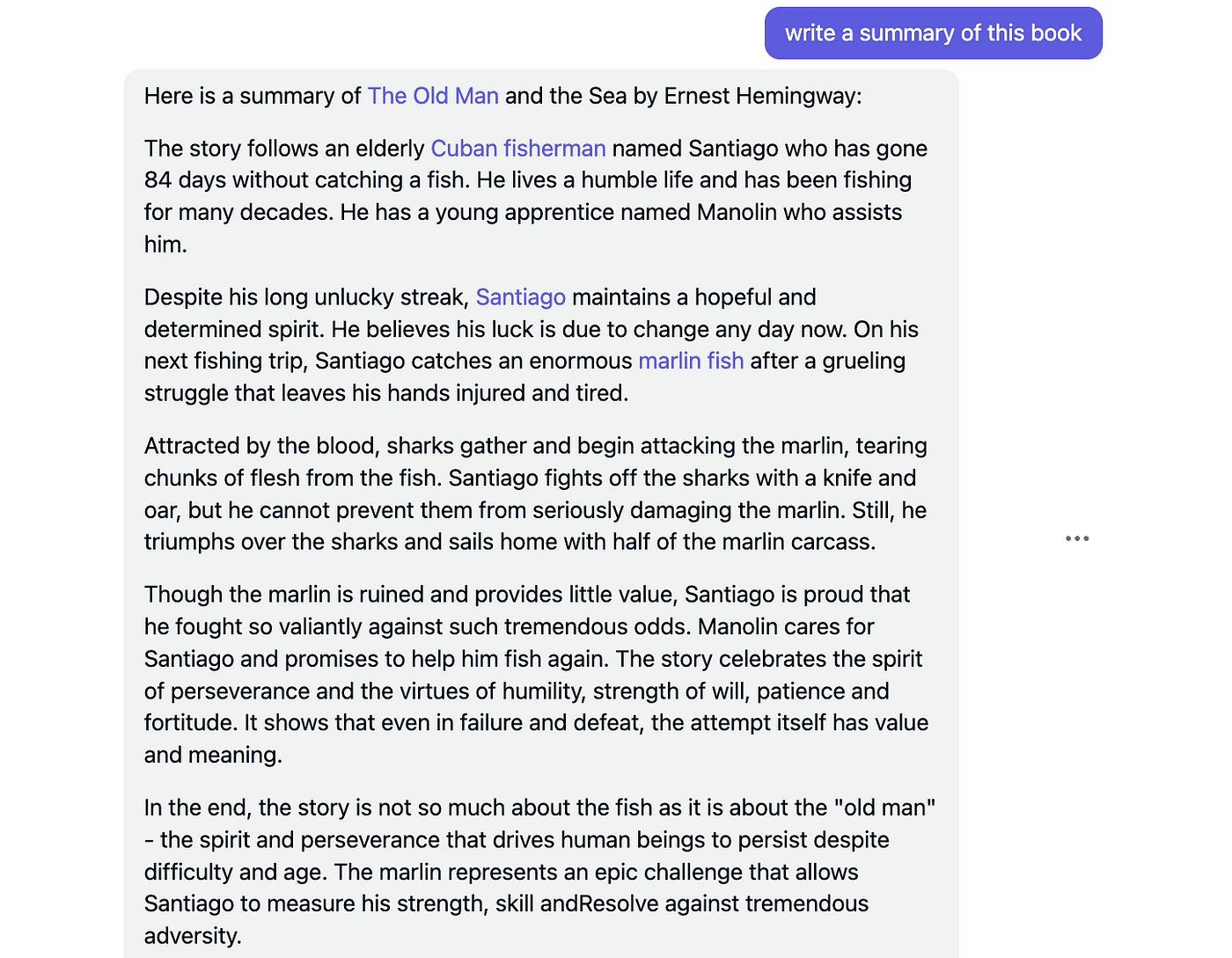This screenshot has width=1232, height=958.
Task: Click the final paragraph starting 'In the end'
Action: pos(537,871)
